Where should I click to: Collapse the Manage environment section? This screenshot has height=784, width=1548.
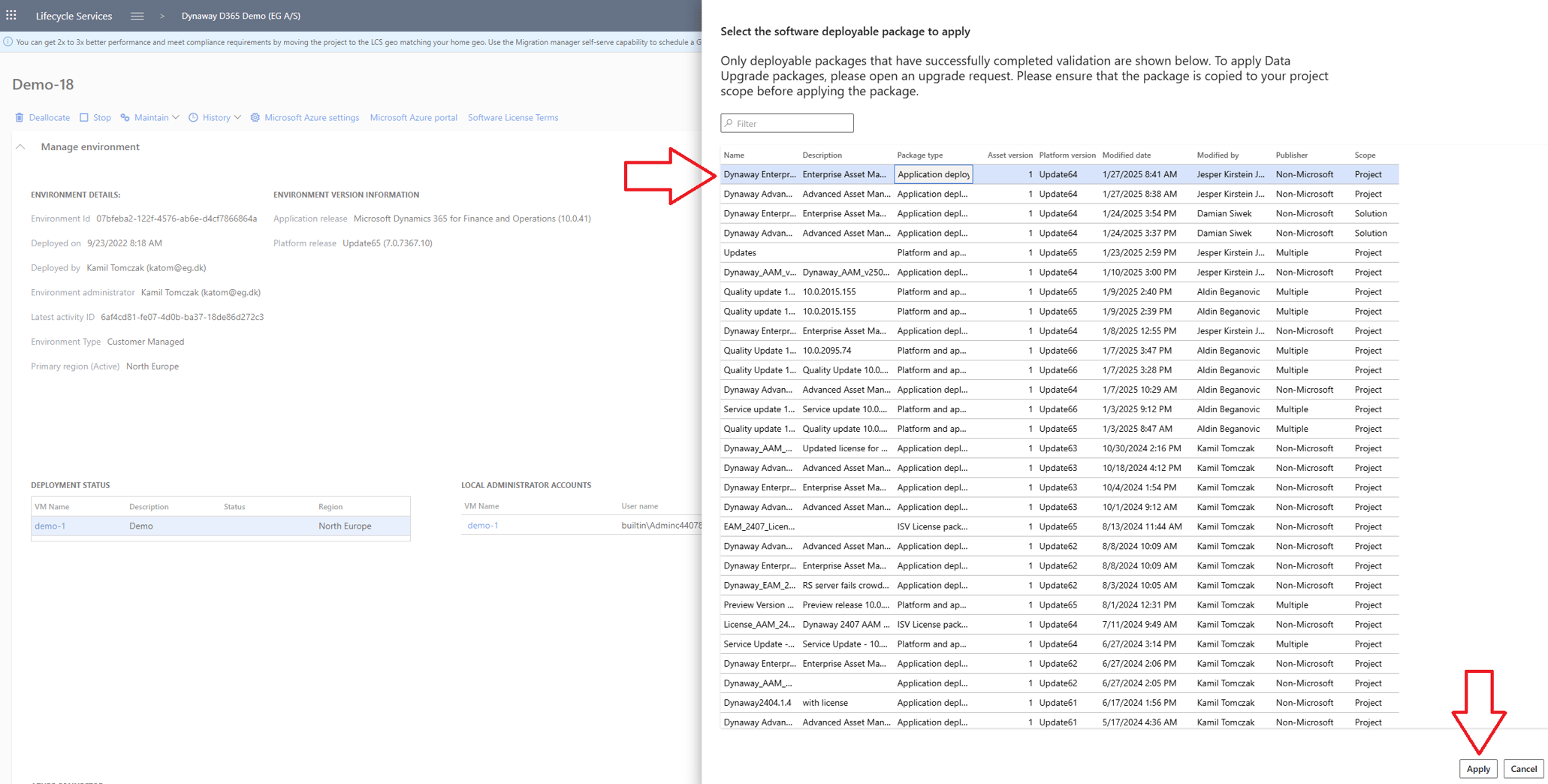click(x=20, y=146)
